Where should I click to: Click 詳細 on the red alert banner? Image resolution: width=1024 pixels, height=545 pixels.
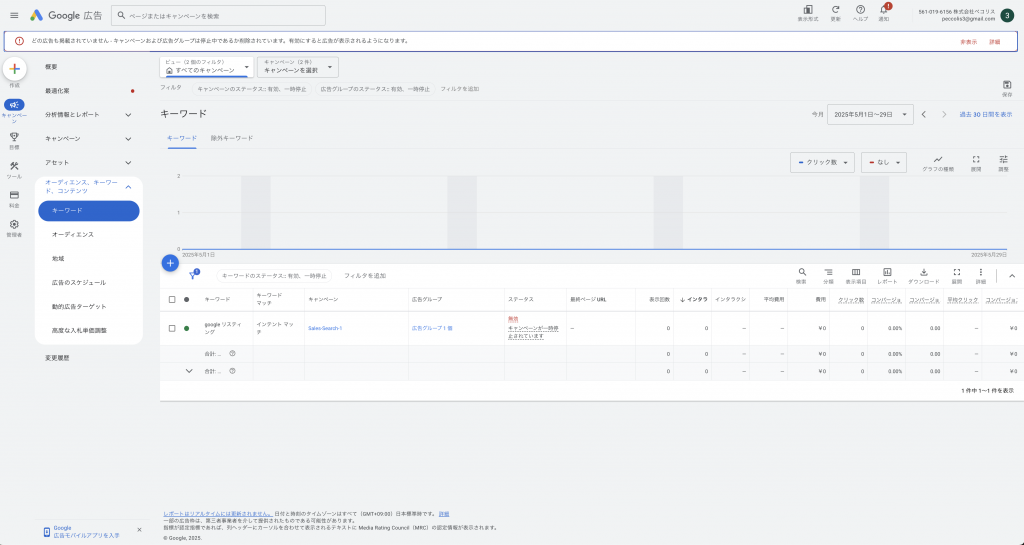click(995, 42)
